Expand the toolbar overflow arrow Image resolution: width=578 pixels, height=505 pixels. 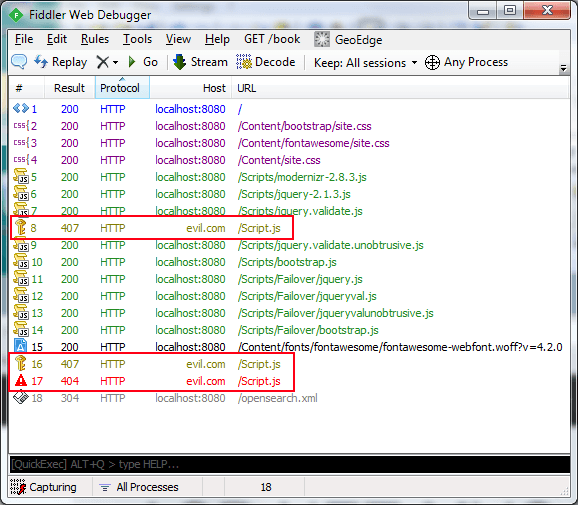[563, 68]
